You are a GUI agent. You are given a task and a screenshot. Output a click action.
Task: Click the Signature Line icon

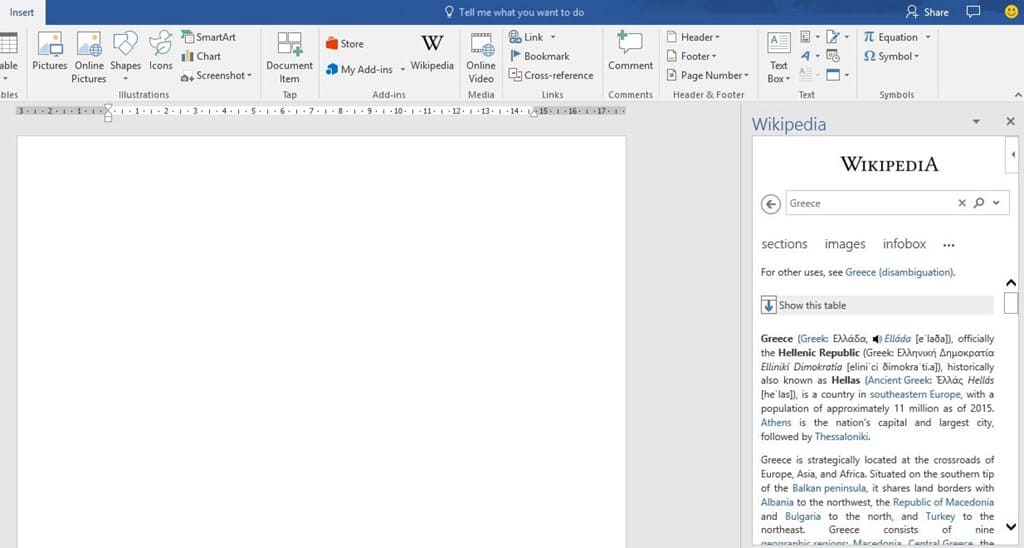coord(833,37)
